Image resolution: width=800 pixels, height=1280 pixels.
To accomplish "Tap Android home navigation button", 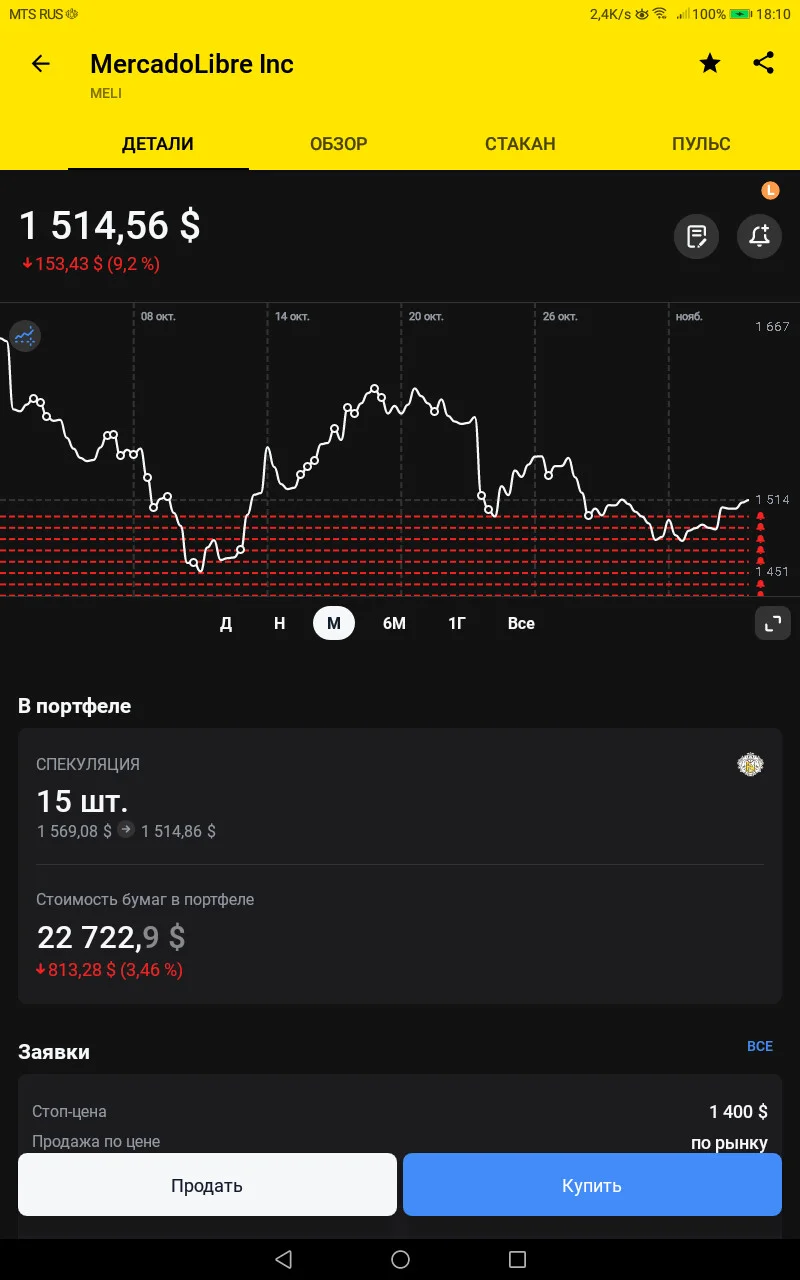I will tap(400, 1259).
